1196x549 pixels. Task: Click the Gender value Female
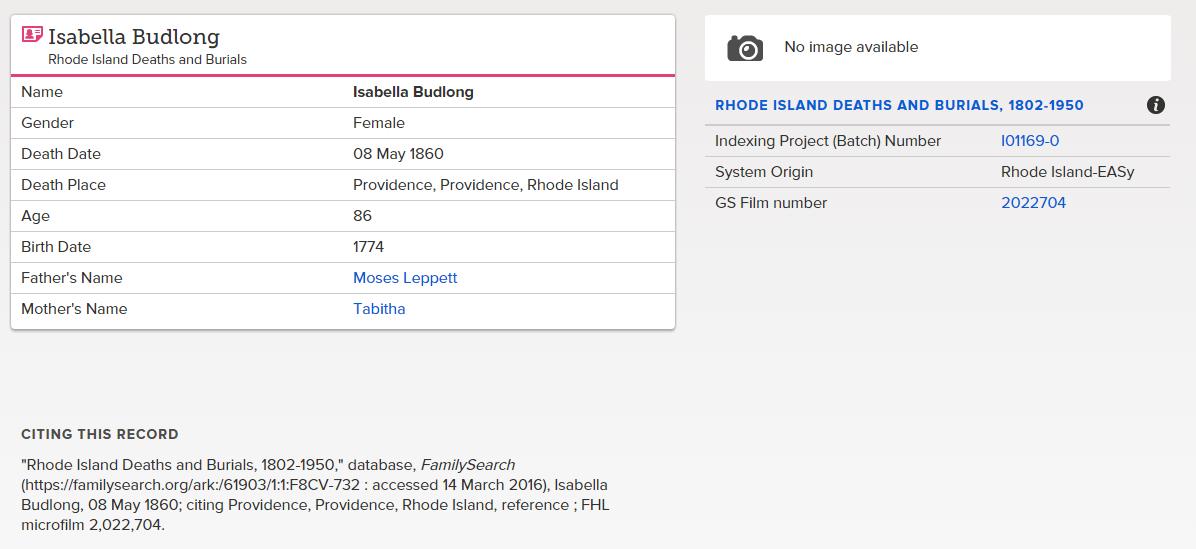pyautogui.click(x=379, y=123)
